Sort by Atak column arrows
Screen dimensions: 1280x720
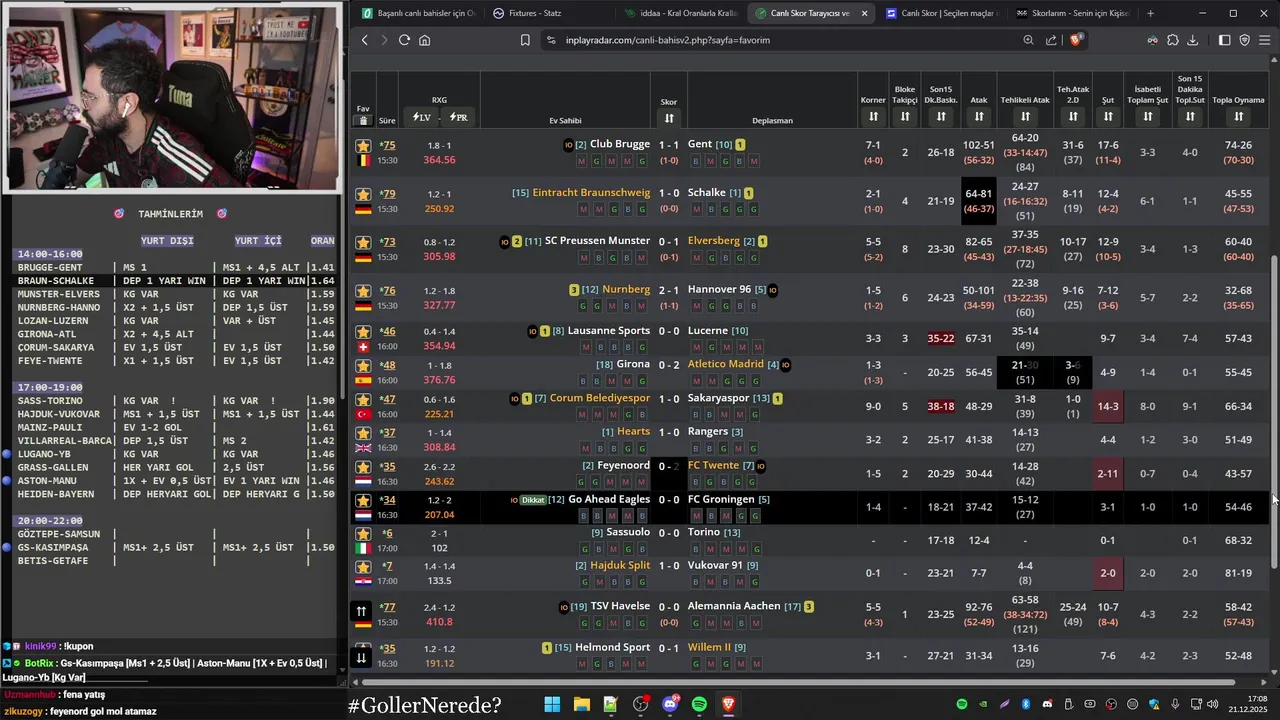[x=978, y=117]
